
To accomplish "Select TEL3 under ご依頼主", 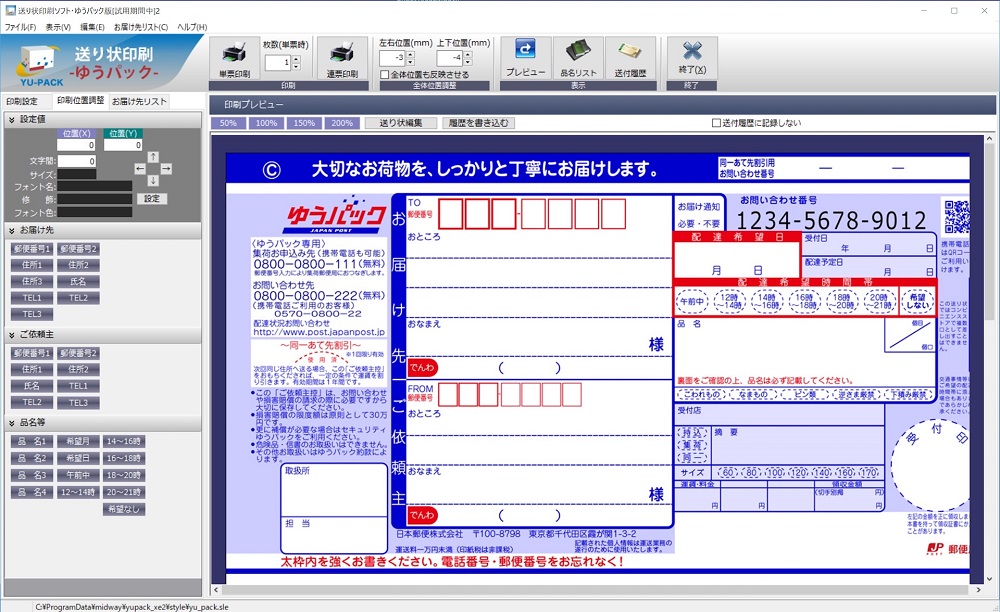I will 78,403.
